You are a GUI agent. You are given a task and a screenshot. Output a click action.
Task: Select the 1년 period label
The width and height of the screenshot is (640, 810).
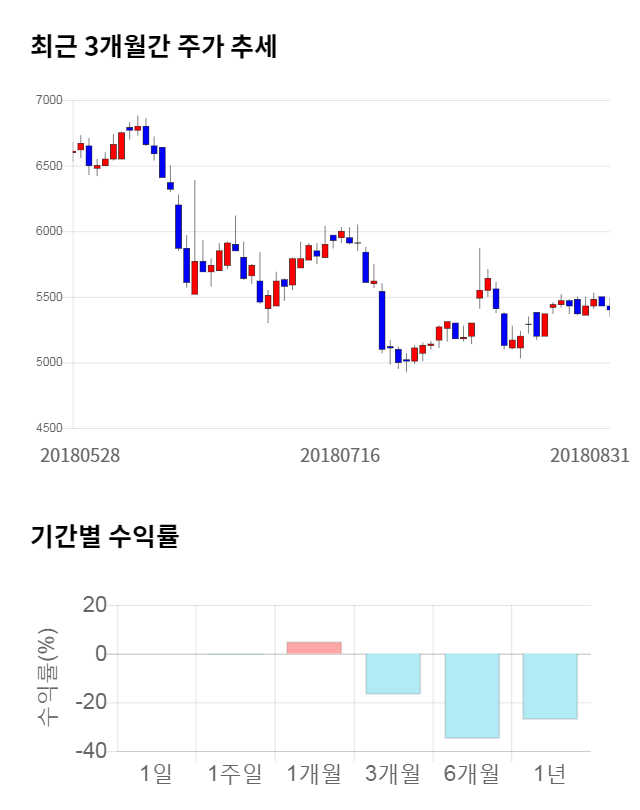[550, 773]
